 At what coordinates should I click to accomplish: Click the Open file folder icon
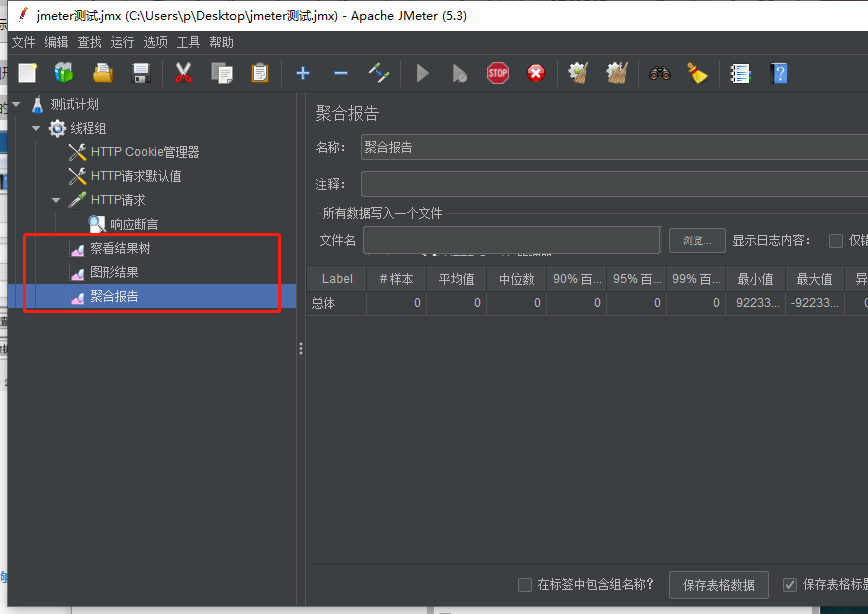tap(102, 73)
